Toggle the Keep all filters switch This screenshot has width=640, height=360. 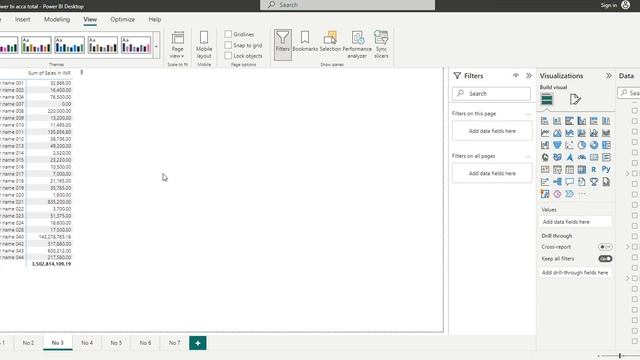[605, 259]
